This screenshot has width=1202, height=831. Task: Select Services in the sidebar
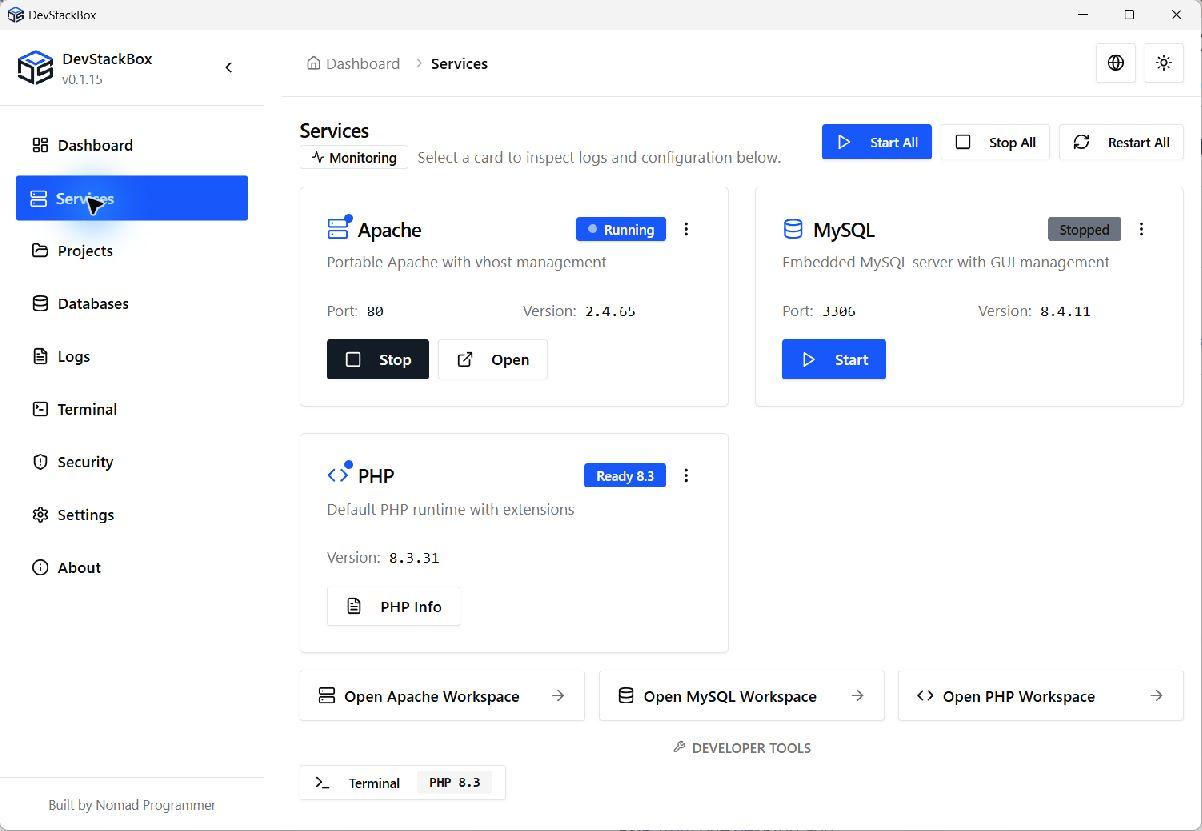click(132, 198)
